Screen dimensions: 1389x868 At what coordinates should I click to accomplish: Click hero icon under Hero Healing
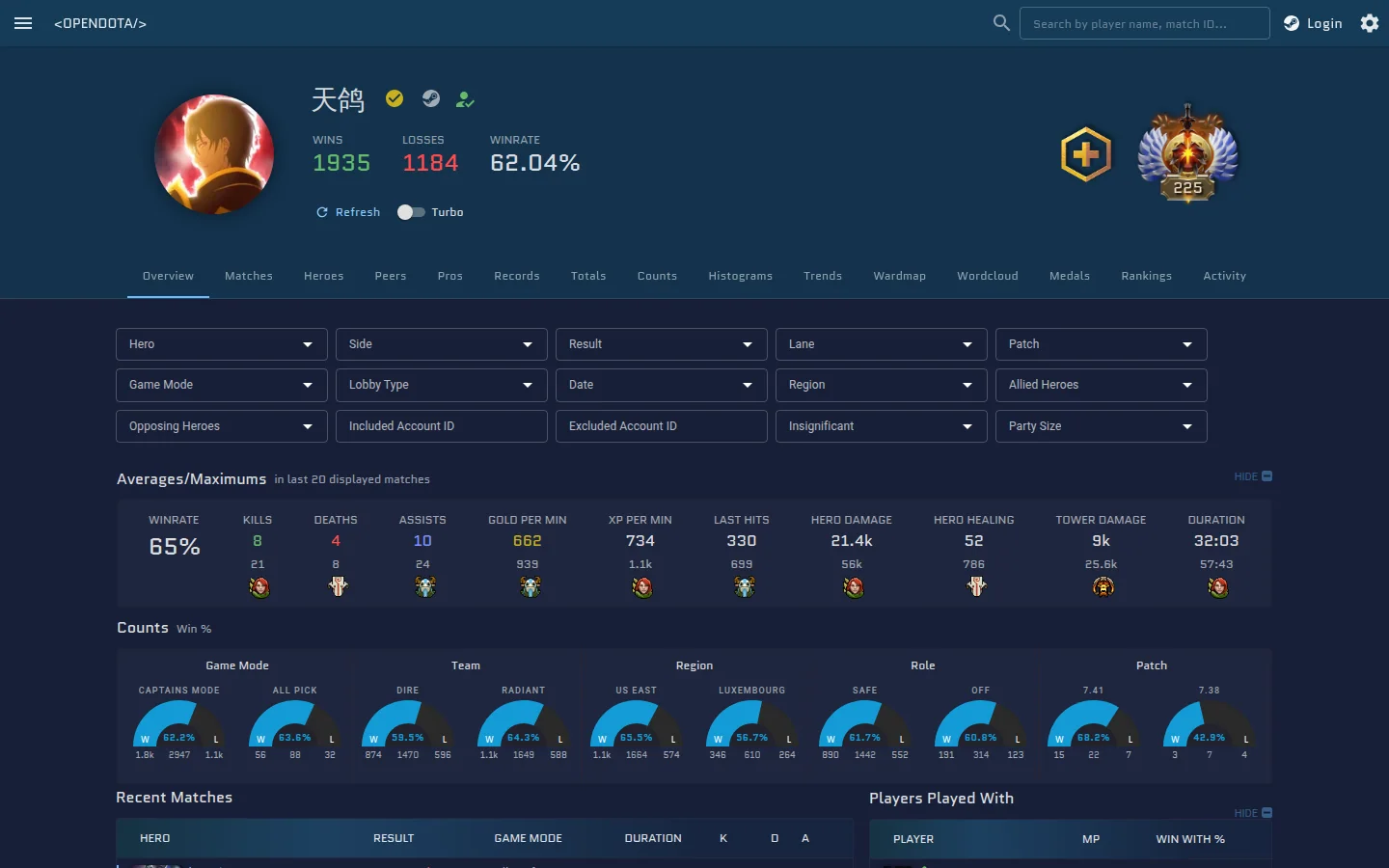976,586
